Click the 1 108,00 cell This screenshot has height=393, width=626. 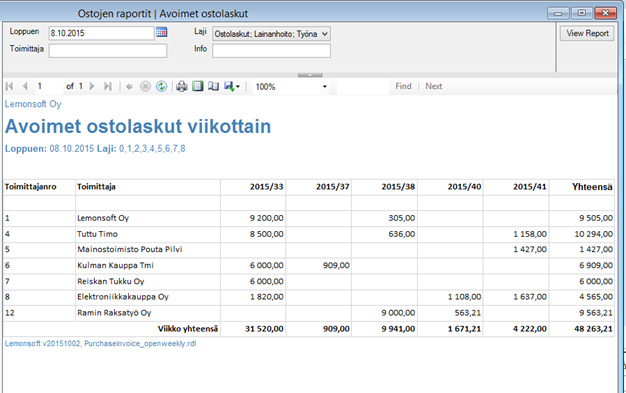click(x=464, y=297)
